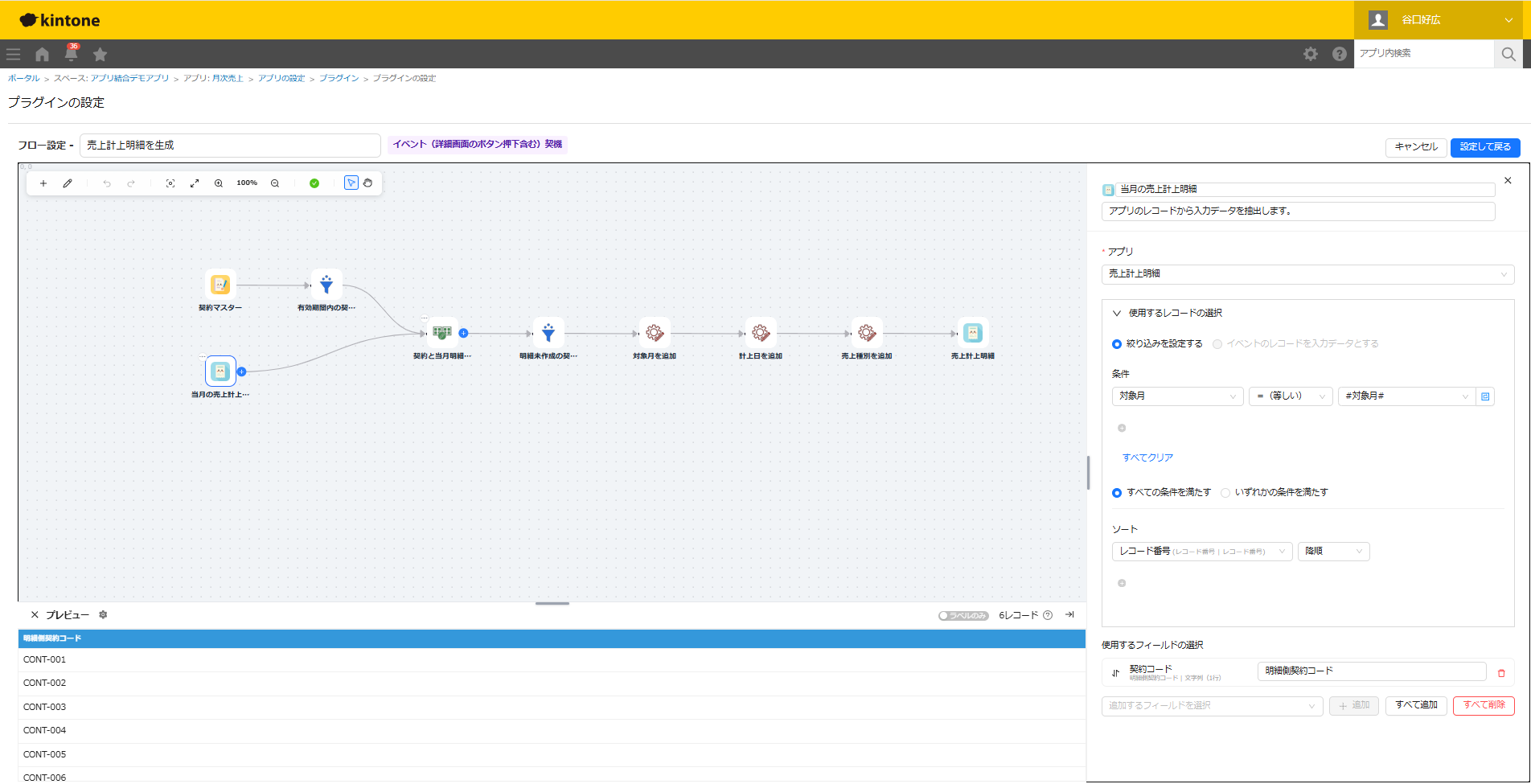
Task: Click the キャンセル button
Action: [1416, 147]
